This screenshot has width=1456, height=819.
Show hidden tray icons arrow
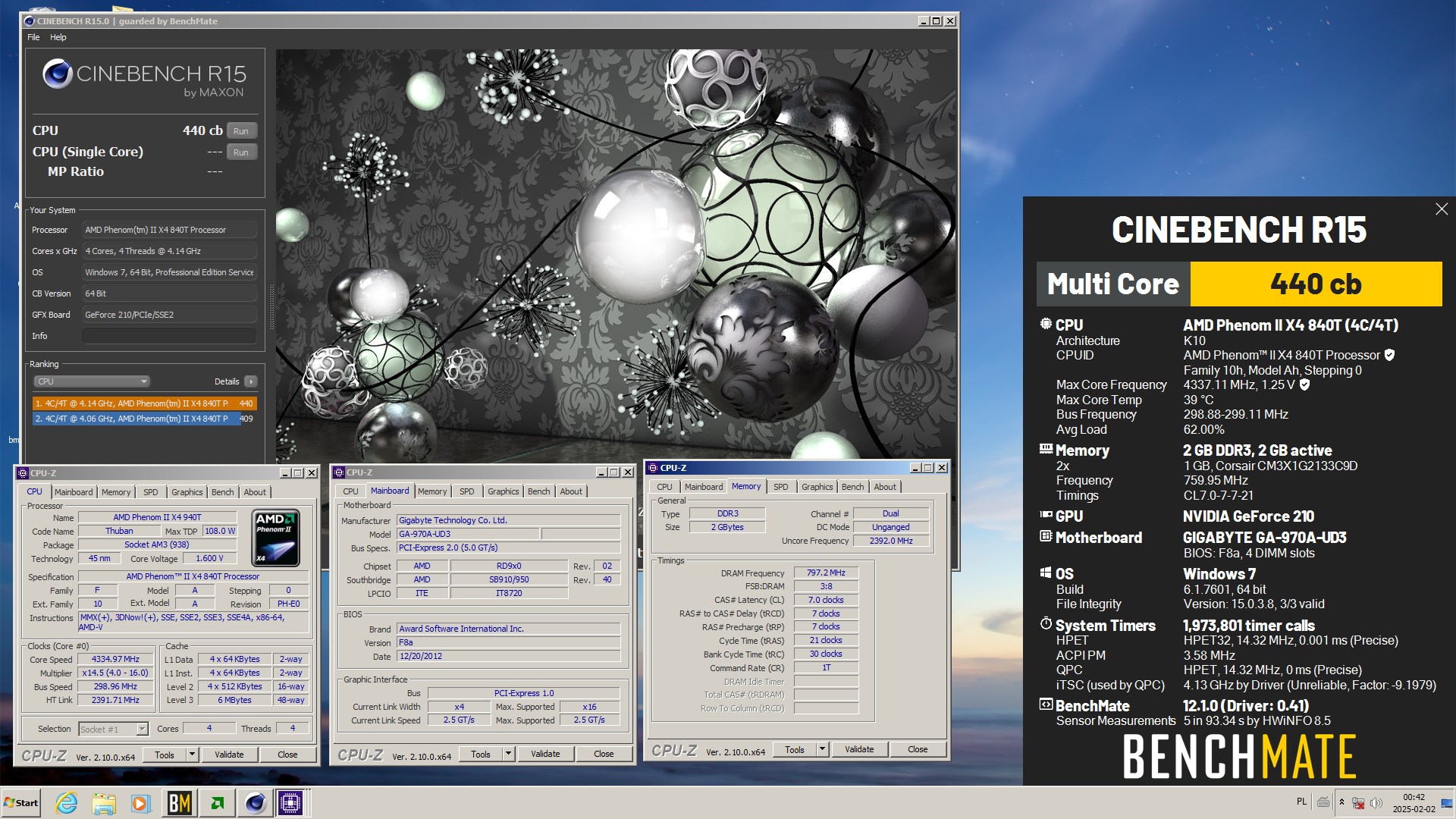[x=1341, y=802]
